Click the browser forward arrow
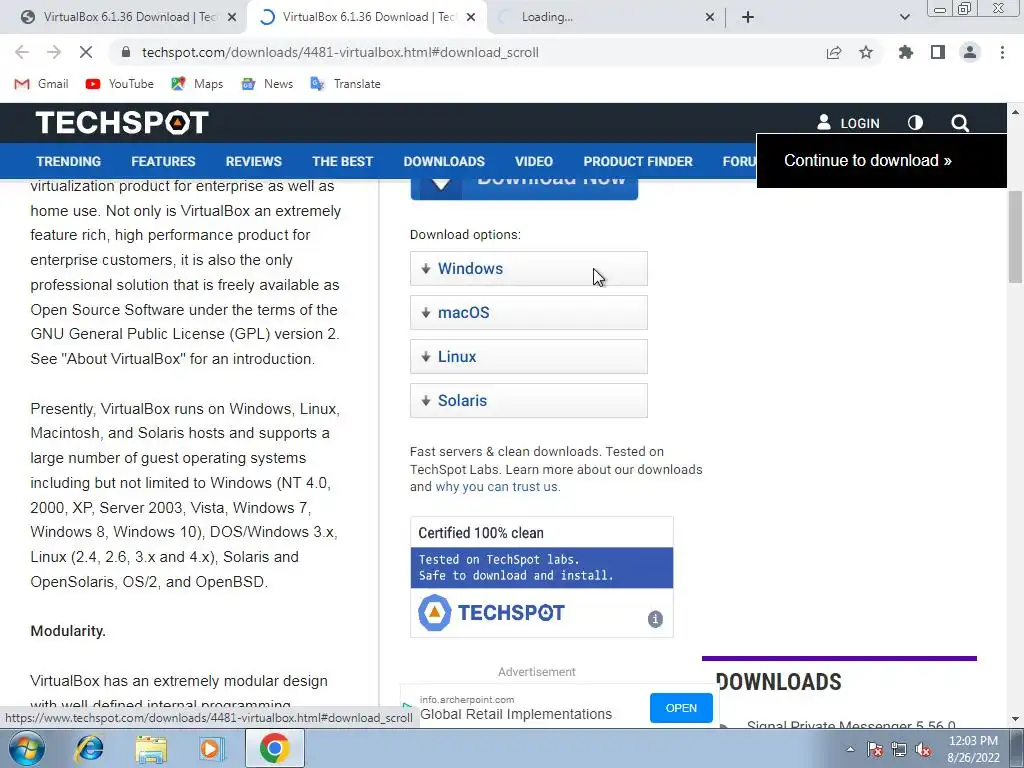 tap(54, 52)
